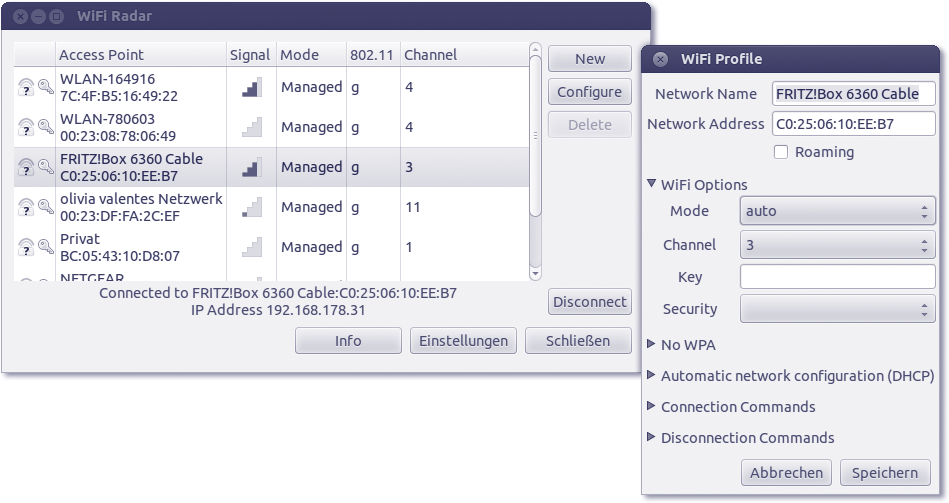Expand the No WPA section
Screen dimensions: 949x503
[653, 345]
